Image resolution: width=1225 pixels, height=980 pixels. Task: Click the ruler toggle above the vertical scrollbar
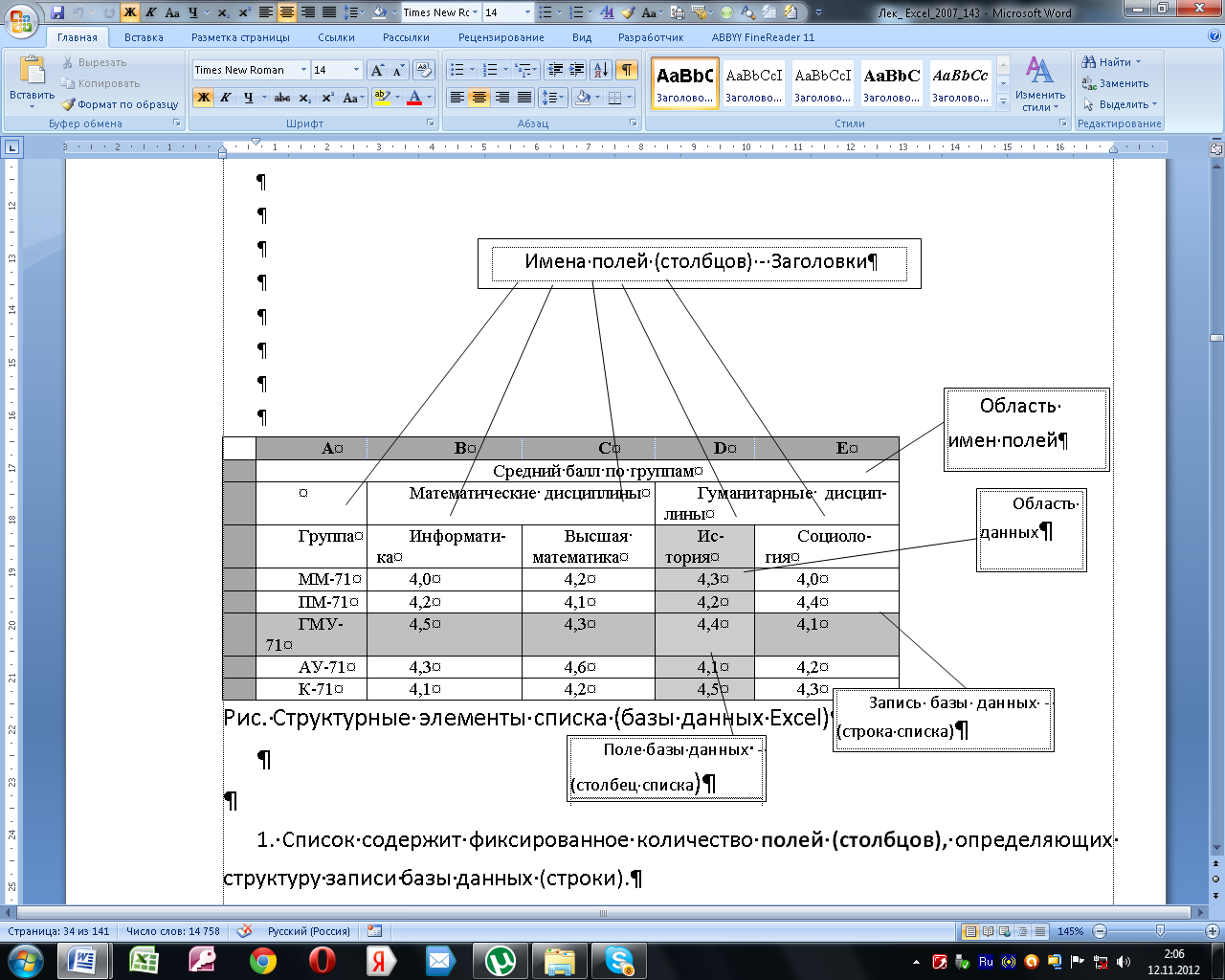click(x=1216, y=149)
